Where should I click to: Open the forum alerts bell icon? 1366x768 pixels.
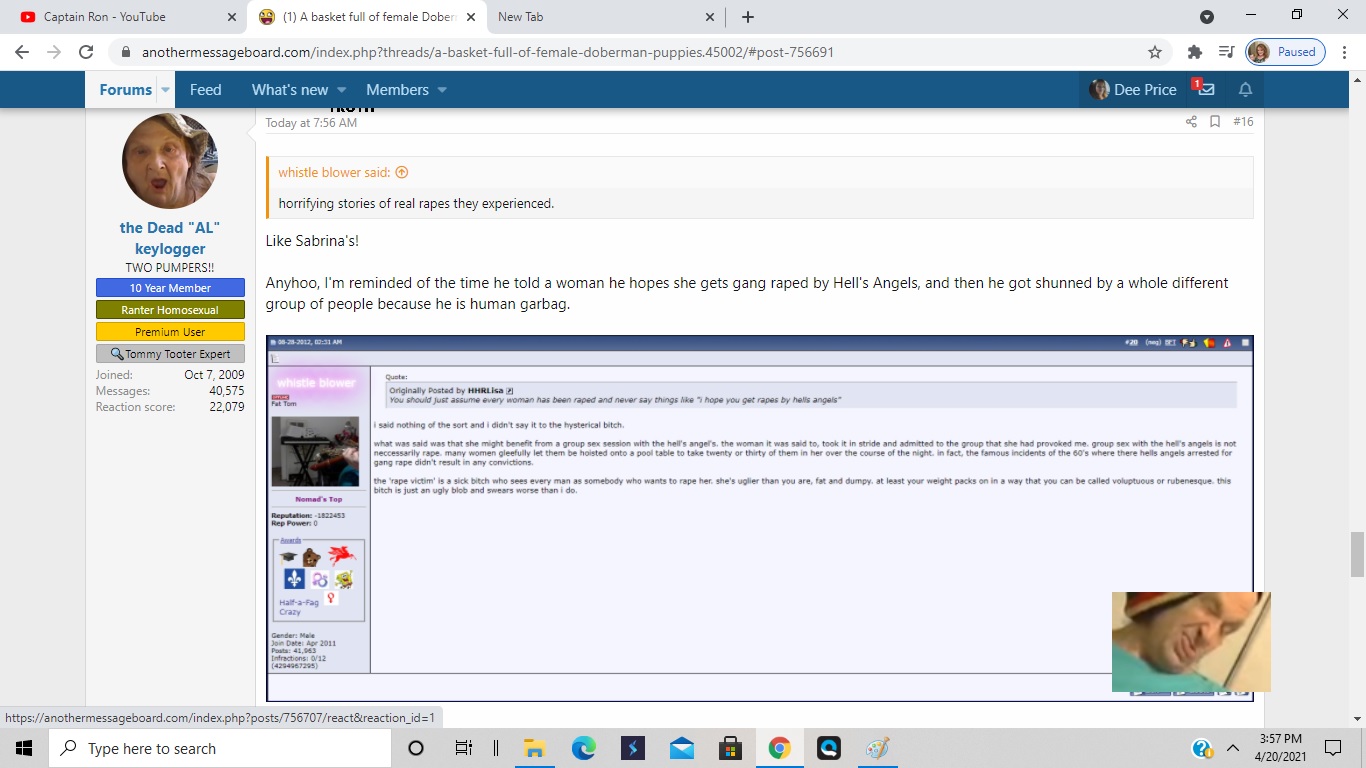[x=1245, y=89]
